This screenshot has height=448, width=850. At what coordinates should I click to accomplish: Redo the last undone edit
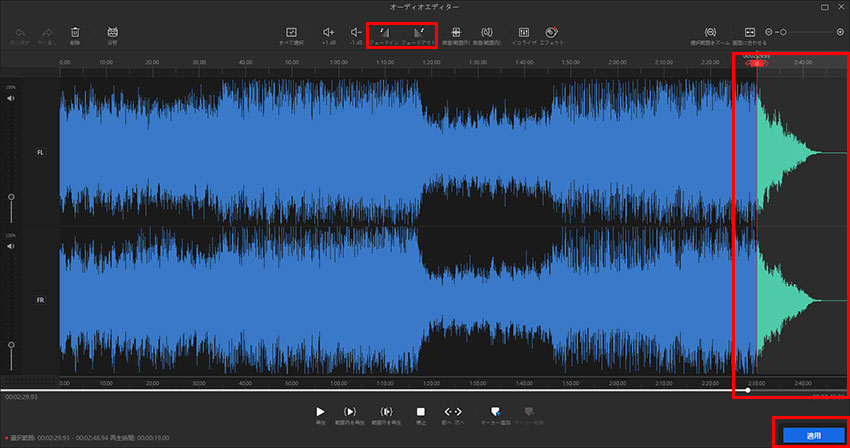tap(47, 36)
